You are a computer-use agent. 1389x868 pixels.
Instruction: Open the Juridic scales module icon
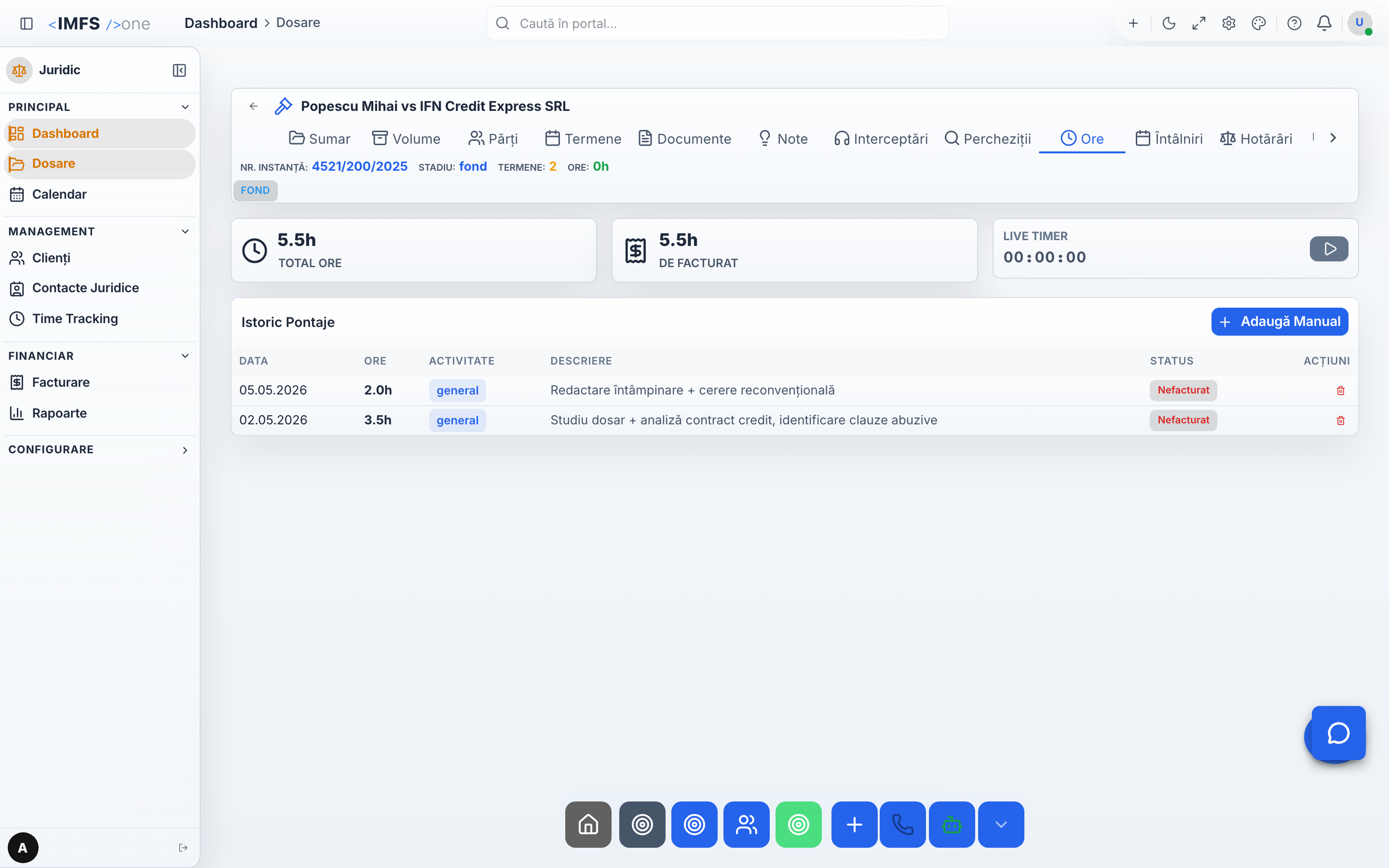(x=19, y=70)
